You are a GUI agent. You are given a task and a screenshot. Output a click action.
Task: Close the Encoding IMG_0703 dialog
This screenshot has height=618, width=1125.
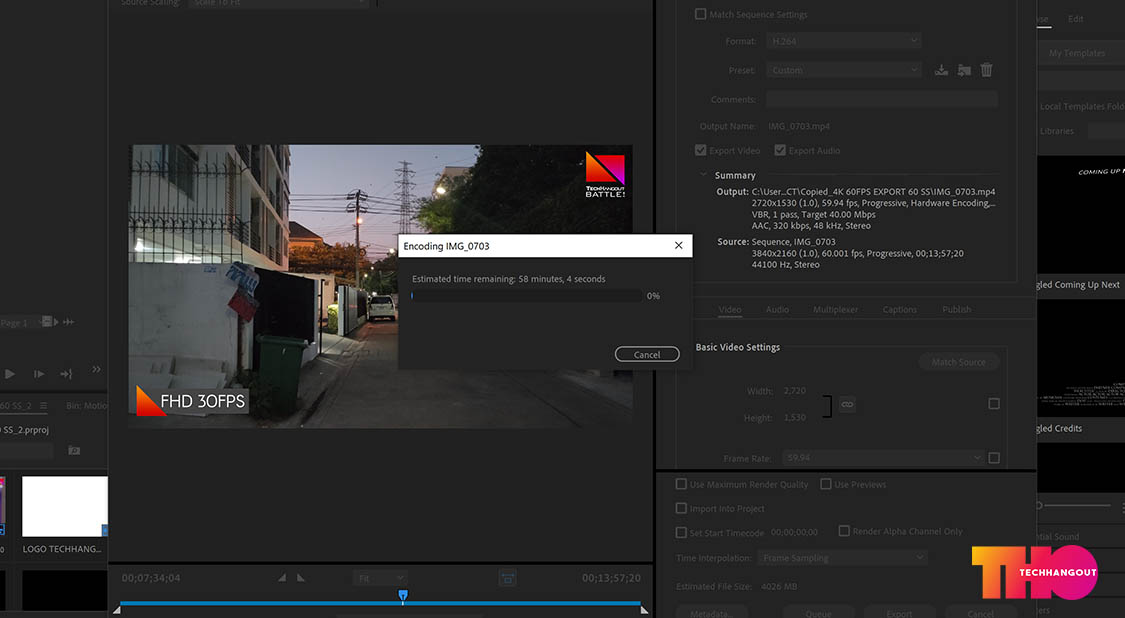(x=678, y=245)
